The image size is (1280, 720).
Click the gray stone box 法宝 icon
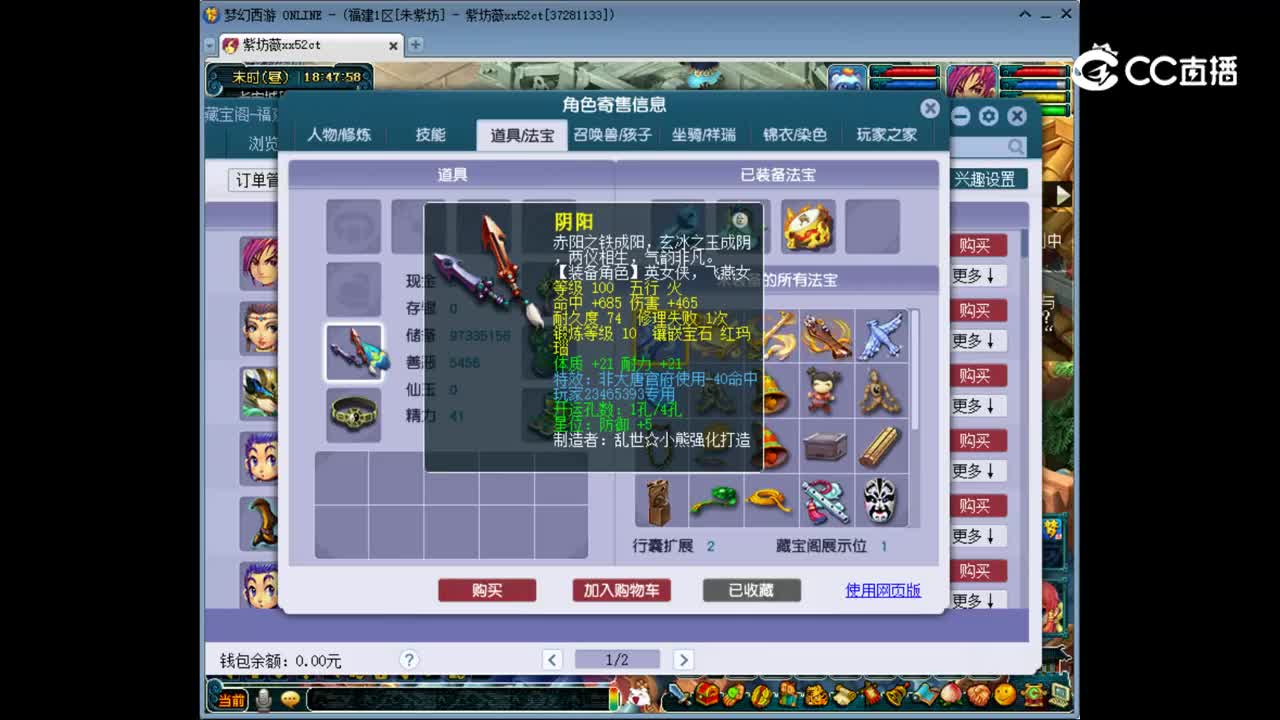click(825, 446)
